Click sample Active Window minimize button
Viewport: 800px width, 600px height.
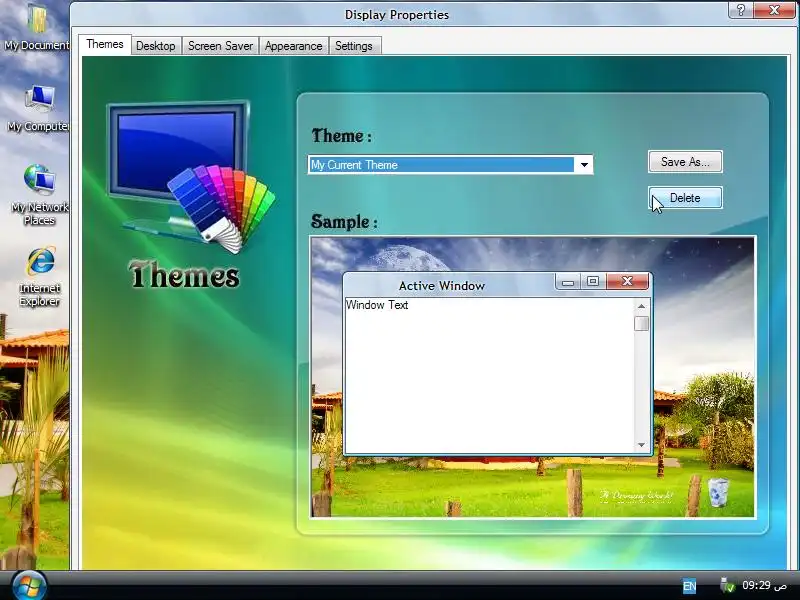pyautogui.click(x=568, y=282)
